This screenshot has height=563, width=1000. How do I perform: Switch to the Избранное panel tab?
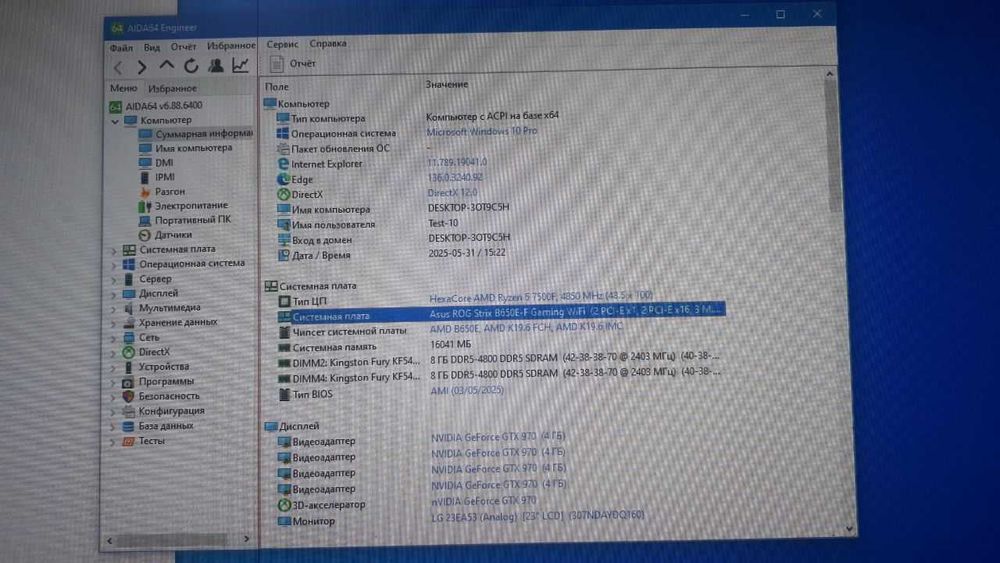pos(172,88)
